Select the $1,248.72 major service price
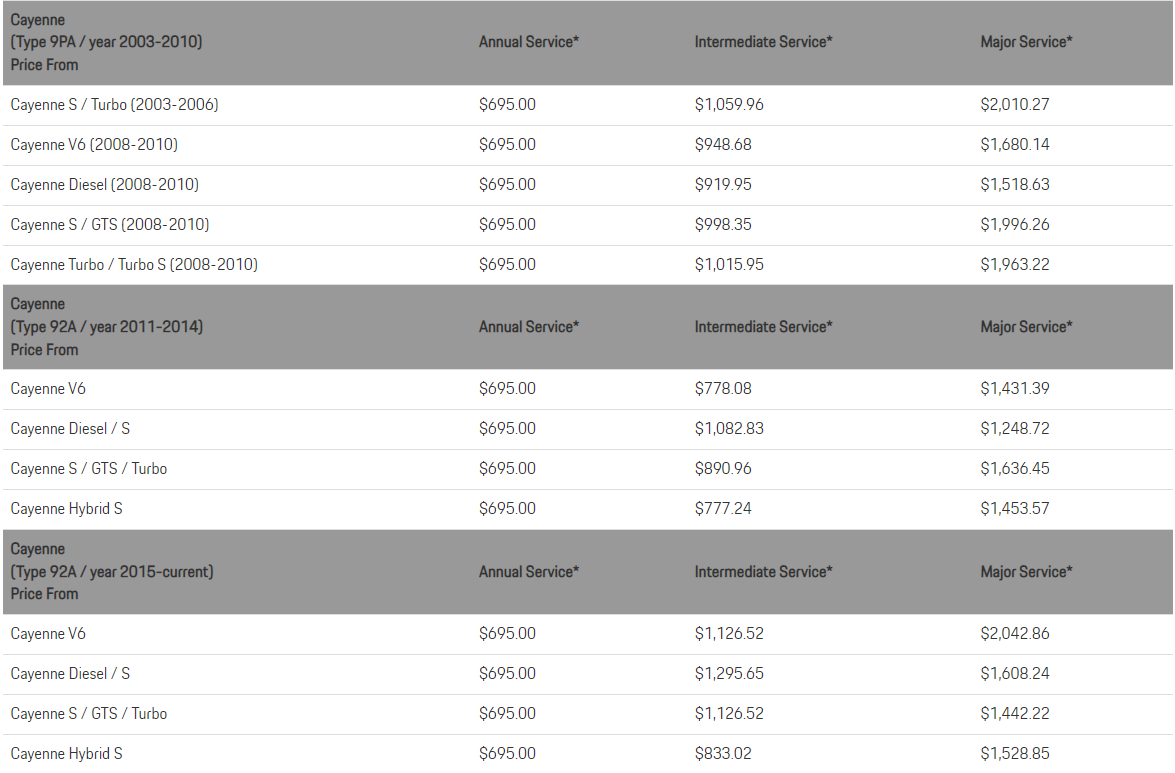This screenshot has height=773, width=1175. pyautogui.click(x=1014, y=429)
